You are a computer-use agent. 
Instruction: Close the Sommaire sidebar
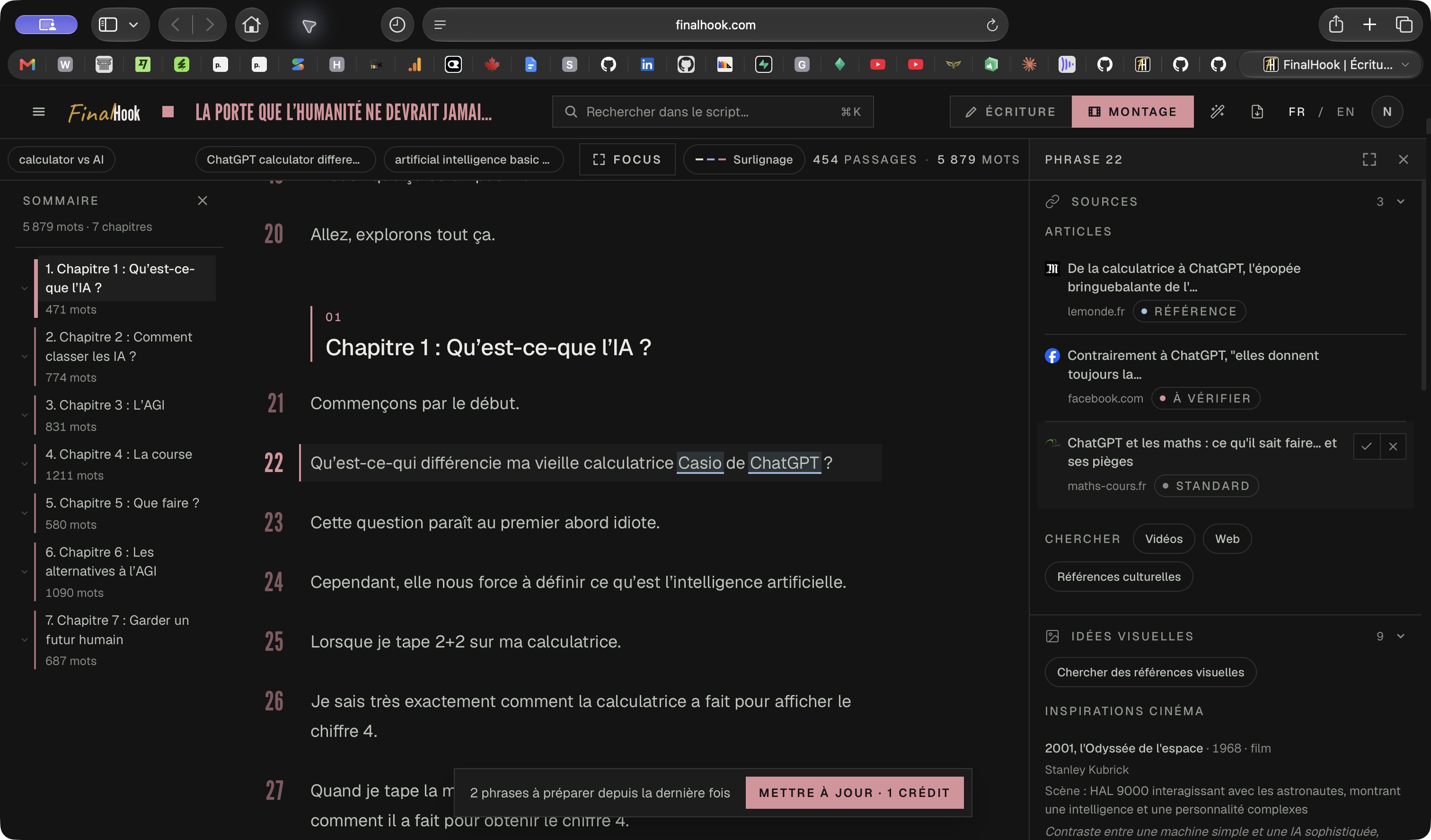(202, 201)
